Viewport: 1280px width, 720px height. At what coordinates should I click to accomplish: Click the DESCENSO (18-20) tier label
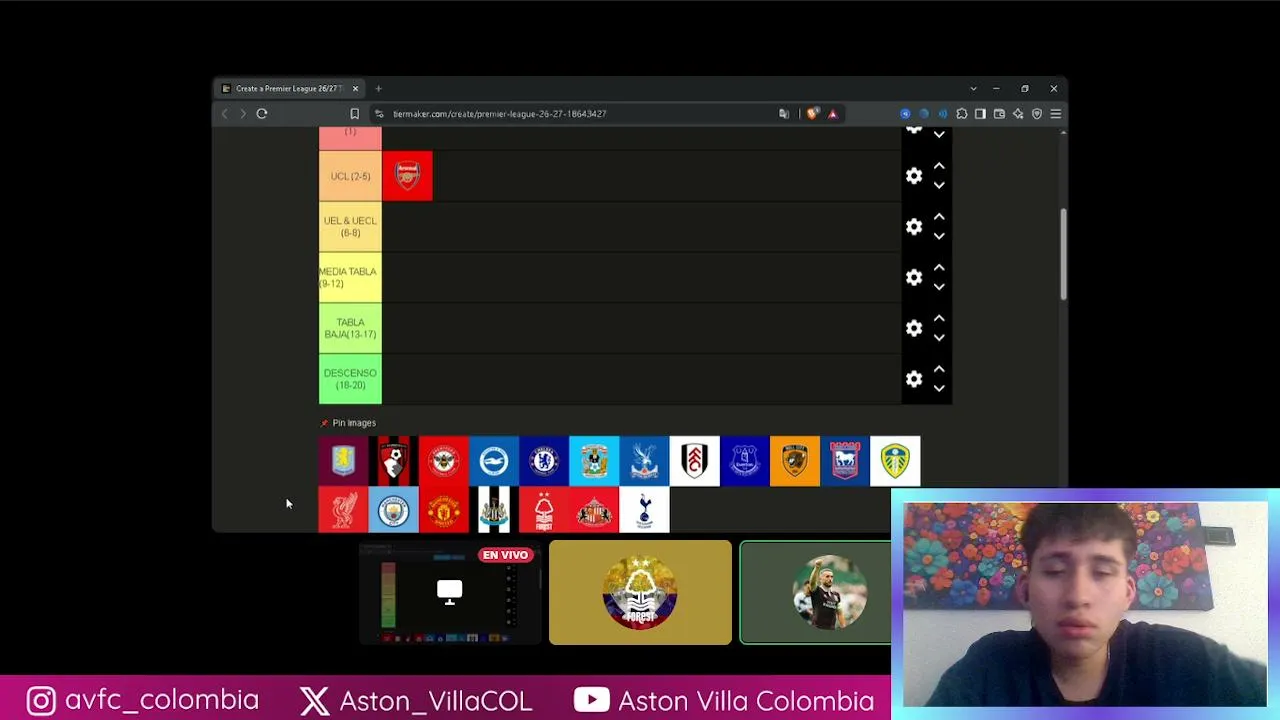(x=350, y=379)
